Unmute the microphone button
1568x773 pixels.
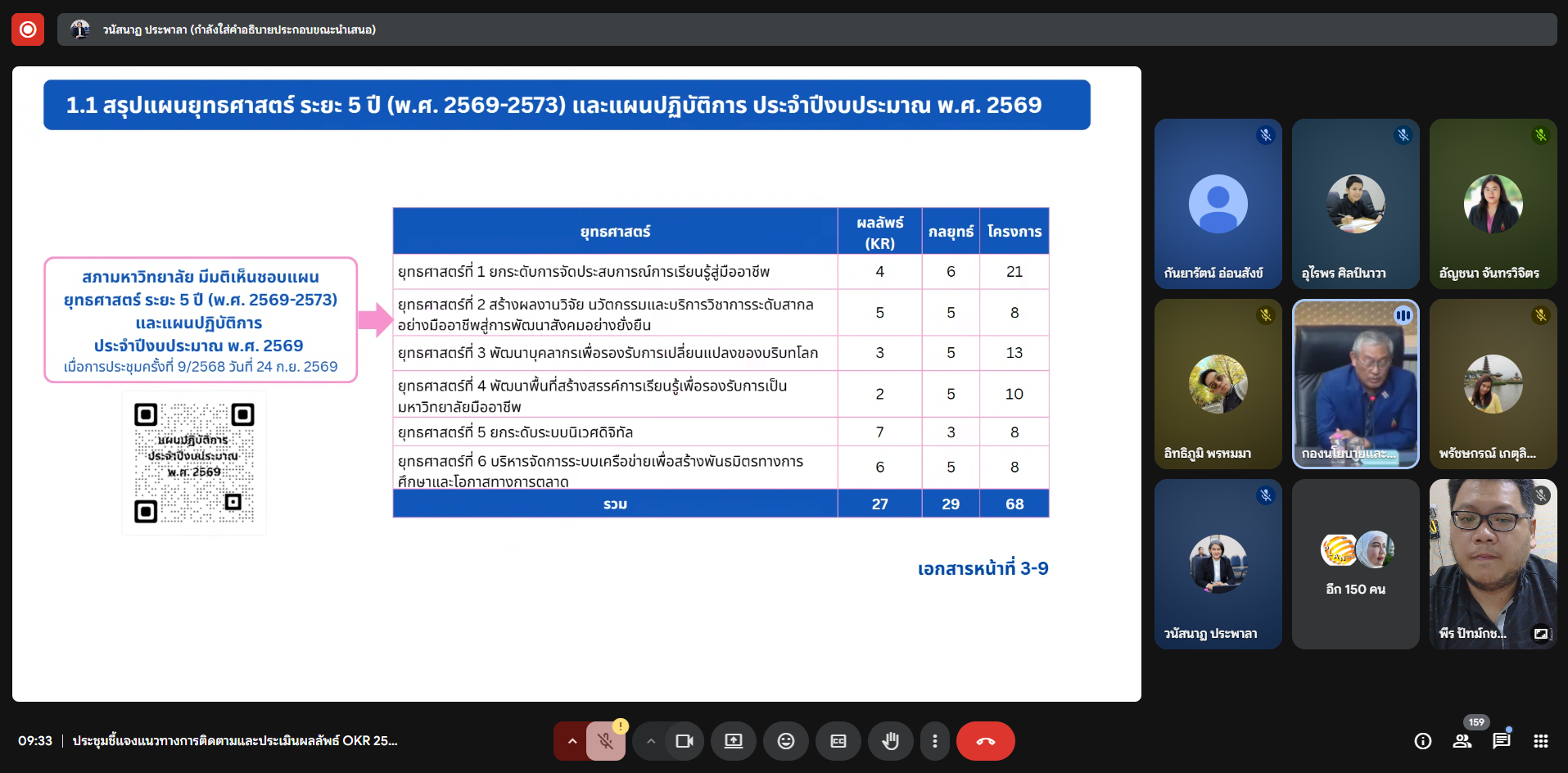606,741
